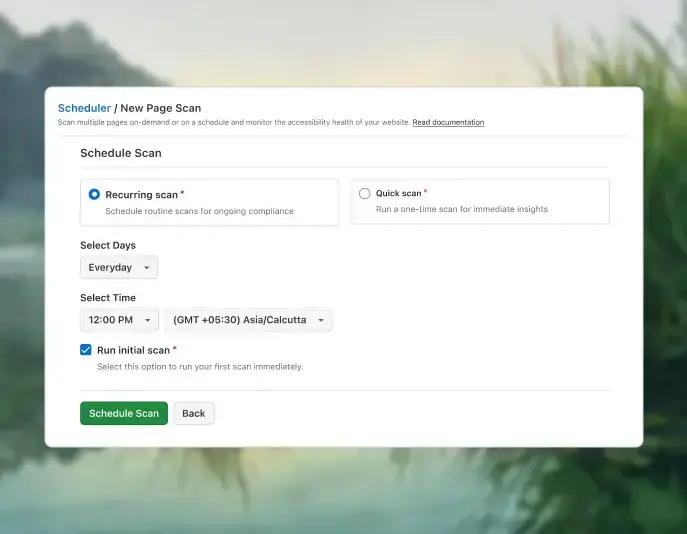Select the Recurring scan radio button
687x534 pixels.
94,194
